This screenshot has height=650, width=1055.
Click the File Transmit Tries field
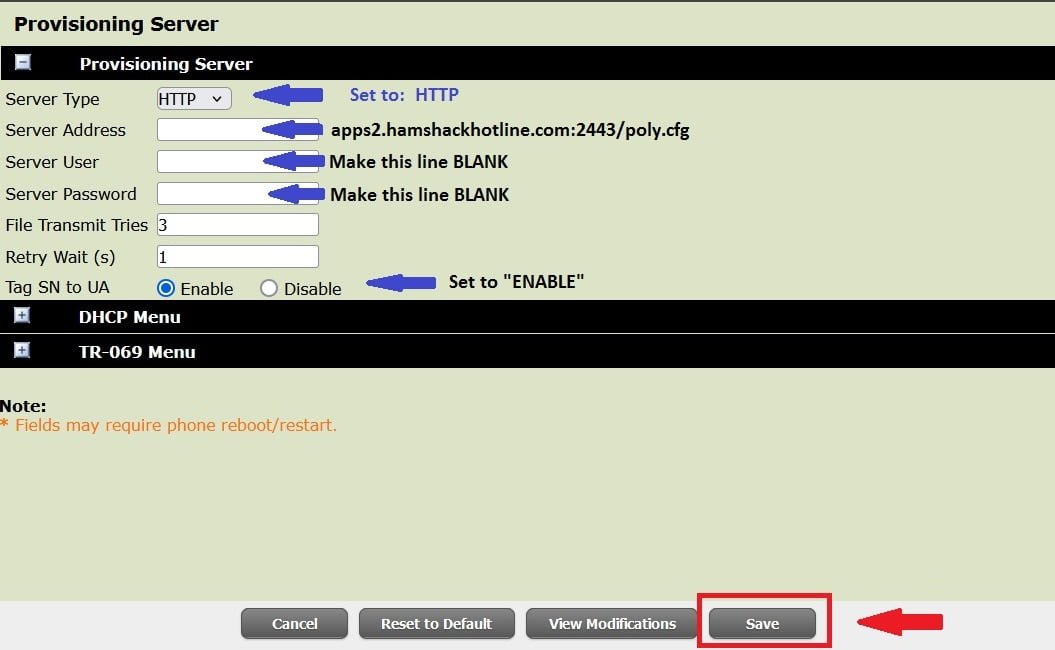tap(238, 225)
